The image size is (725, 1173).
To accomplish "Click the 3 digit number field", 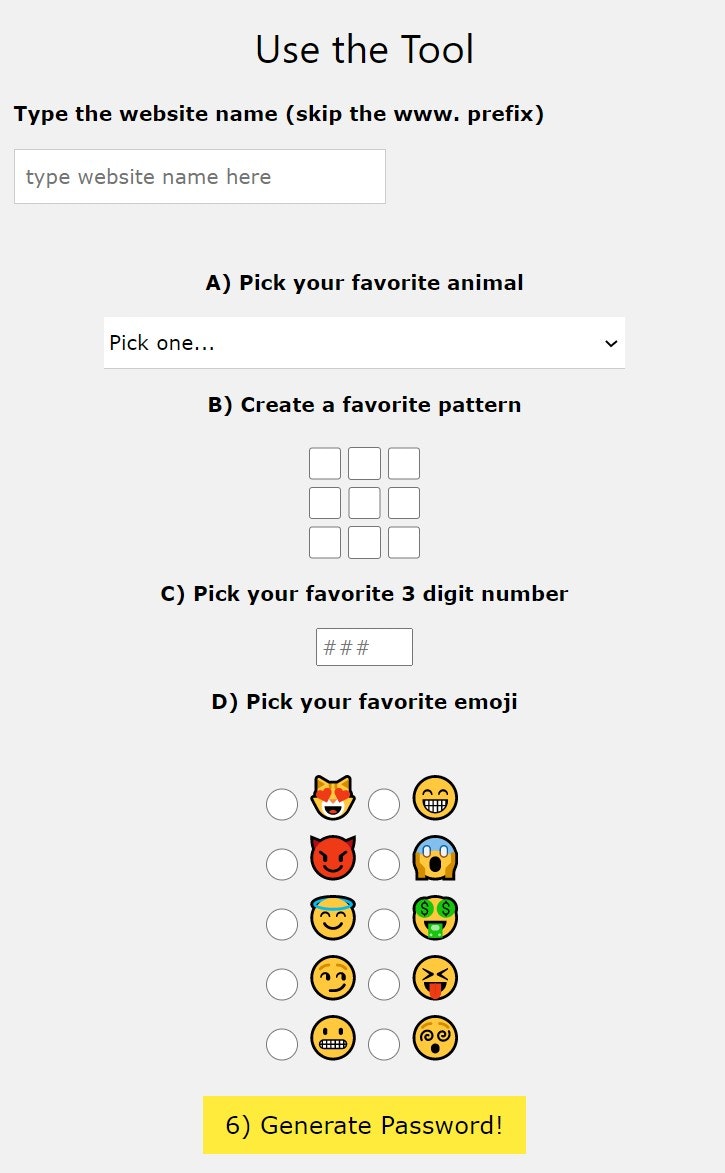I will coord(364,647).
